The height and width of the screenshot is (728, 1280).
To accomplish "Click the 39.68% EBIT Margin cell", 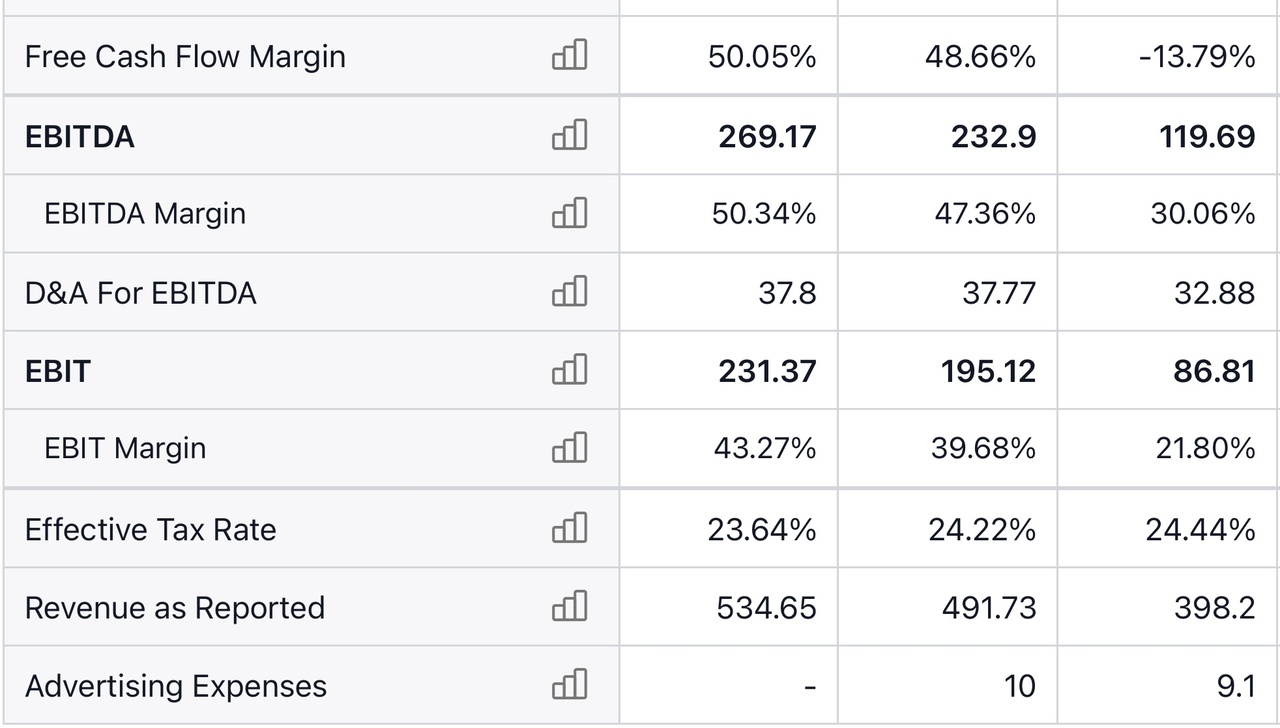I will click(x=983, y=449).
